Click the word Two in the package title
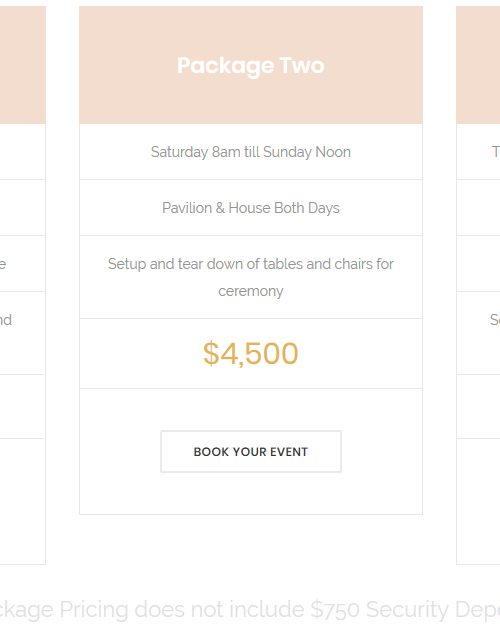500x627 pixels. [x=302, y=66]
